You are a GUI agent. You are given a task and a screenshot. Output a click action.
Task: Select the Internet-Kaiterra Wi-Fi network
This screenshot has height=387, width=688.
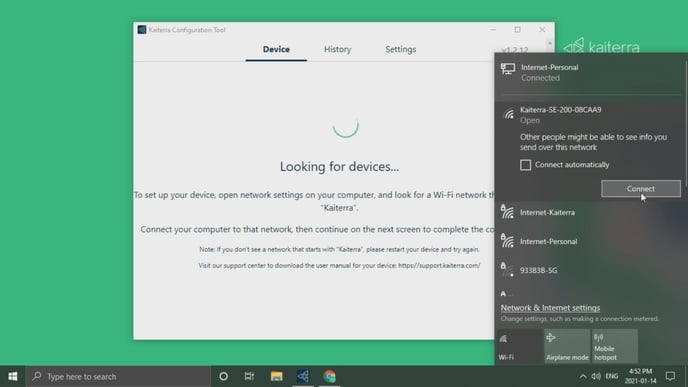(x=590, y=212)
